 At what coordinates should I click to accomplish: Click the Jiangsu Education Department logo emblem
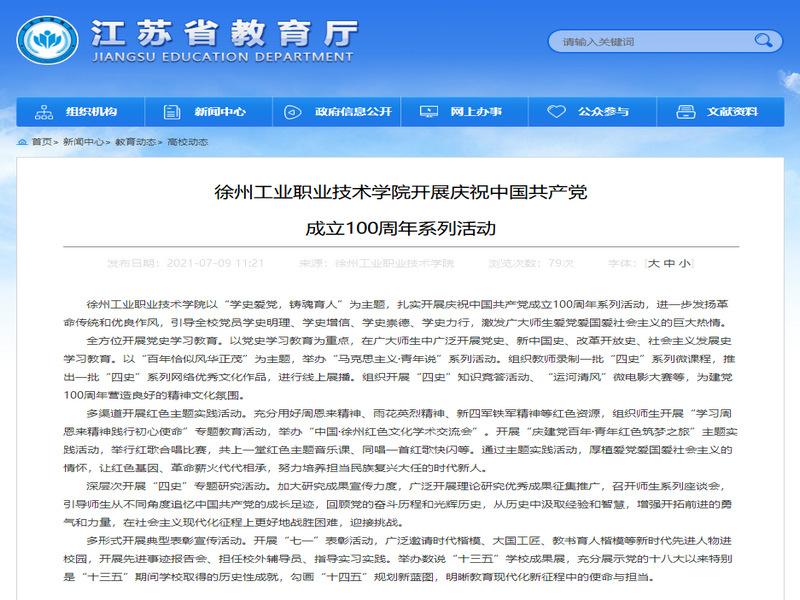point(44,40)
